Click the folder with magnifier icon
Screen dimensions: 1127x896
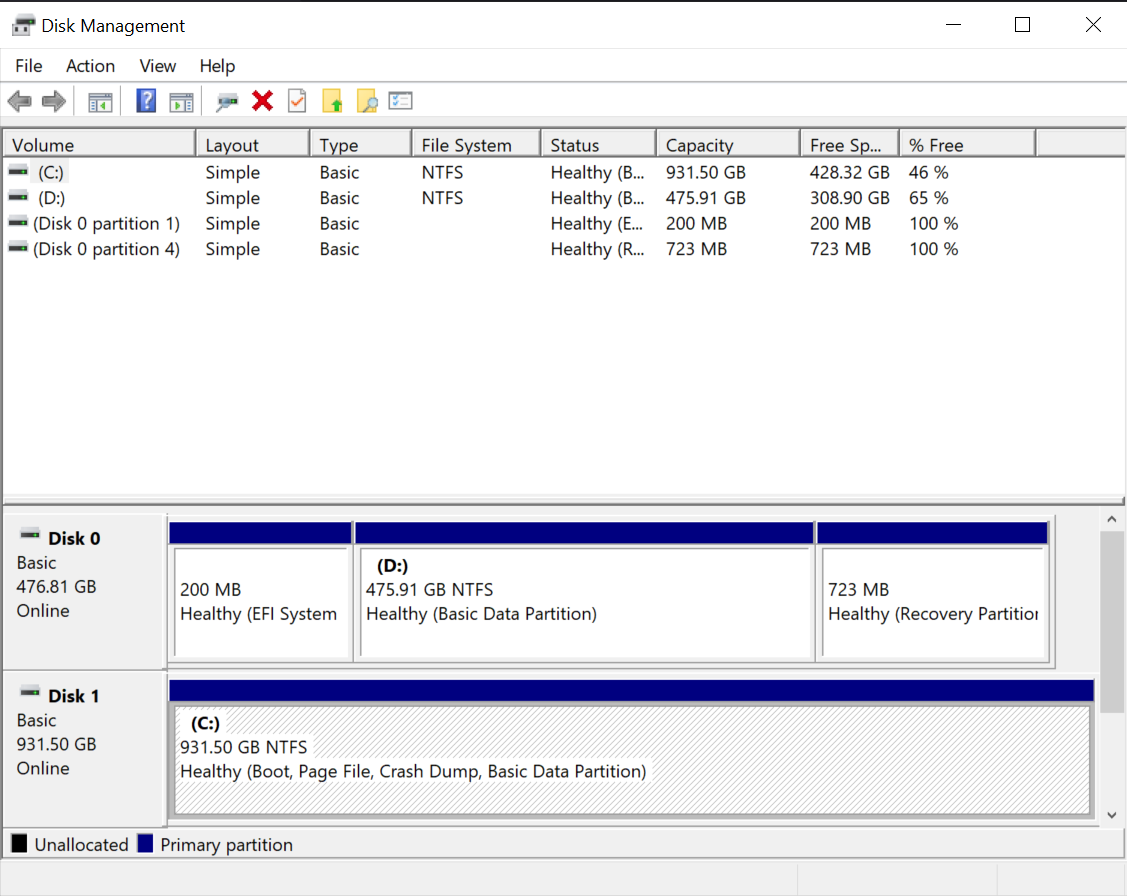pyautogui.click(x=367, y=101)
